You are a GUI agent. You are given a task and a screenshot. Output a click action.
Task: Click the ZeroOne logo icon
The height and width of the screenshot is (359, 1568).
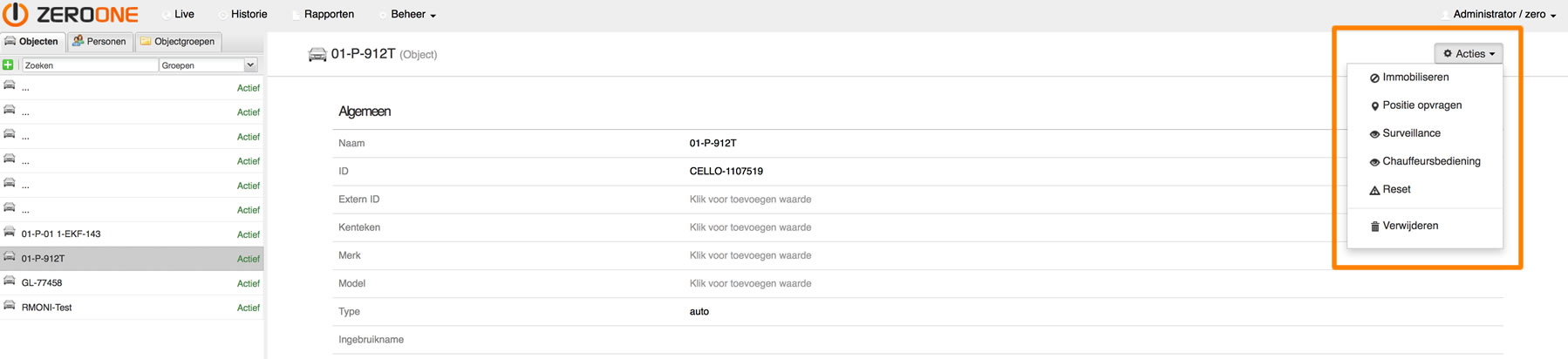17,14
